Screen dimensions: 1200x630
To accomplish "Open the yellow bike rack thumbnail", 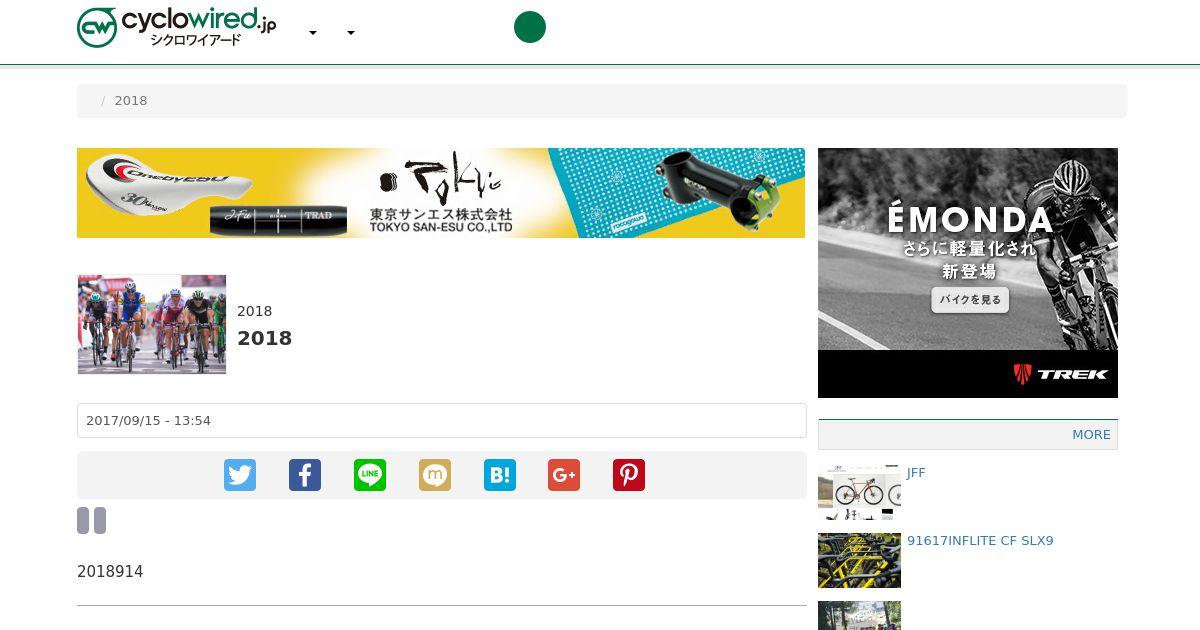I will [859, 560].
